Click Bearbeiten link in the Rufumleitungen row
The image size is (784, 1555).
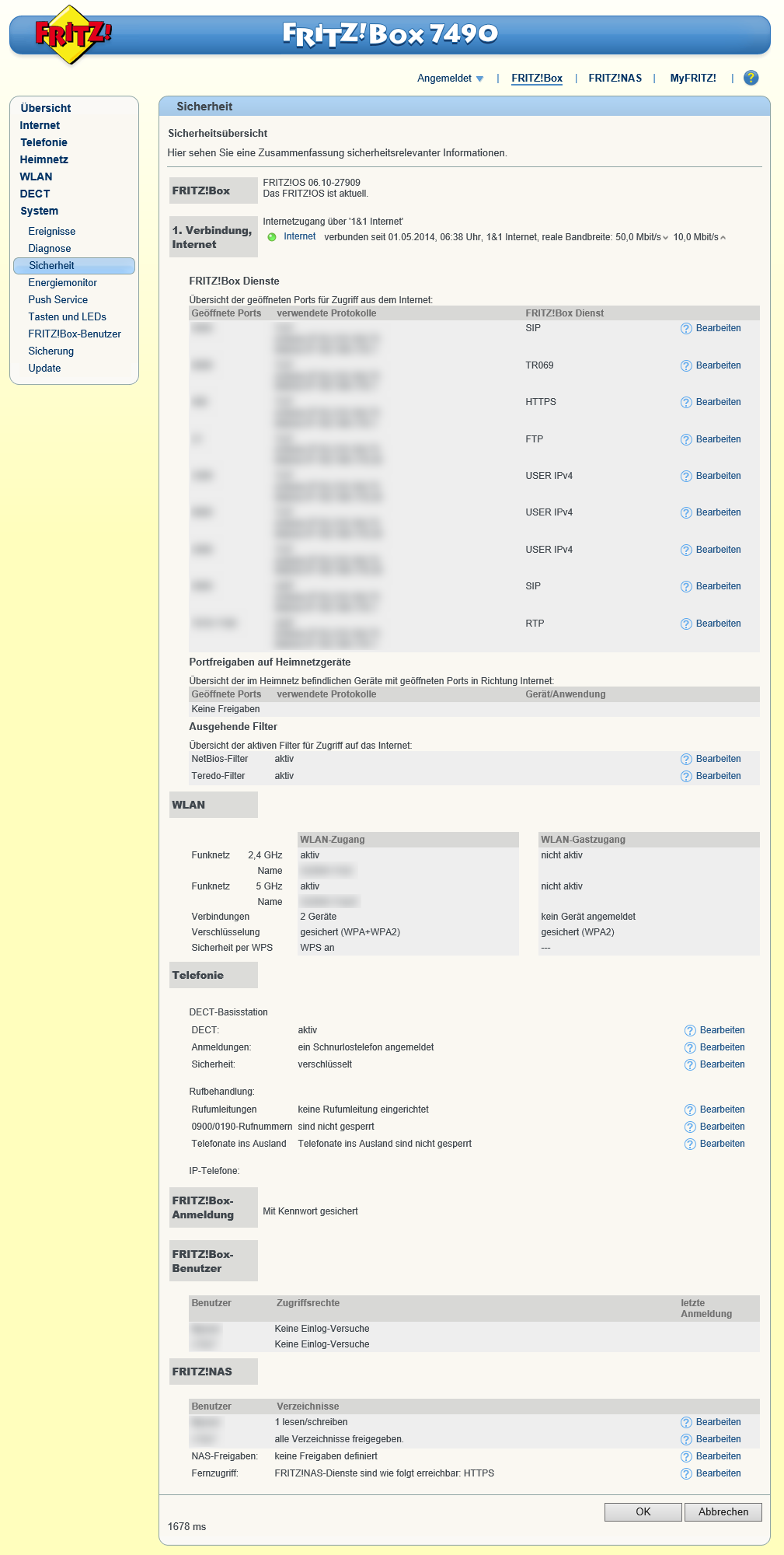(723, 1109)
